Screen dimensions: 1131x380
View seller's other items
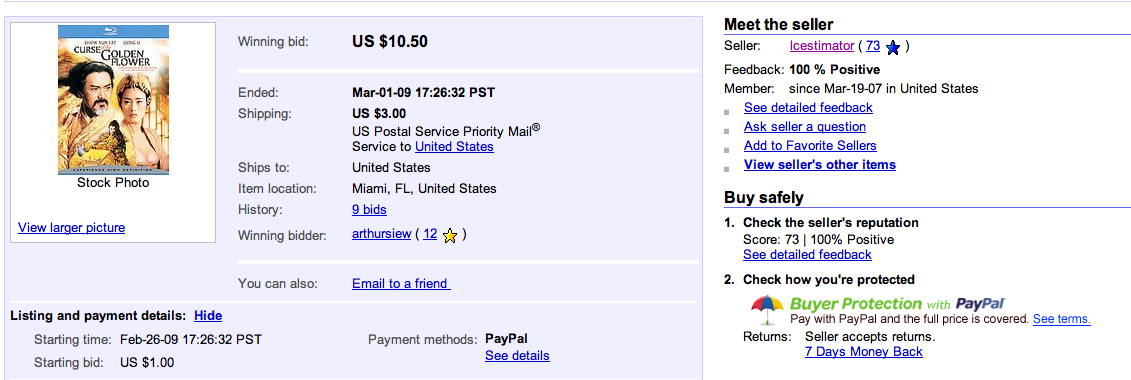(x=819, y=164)
